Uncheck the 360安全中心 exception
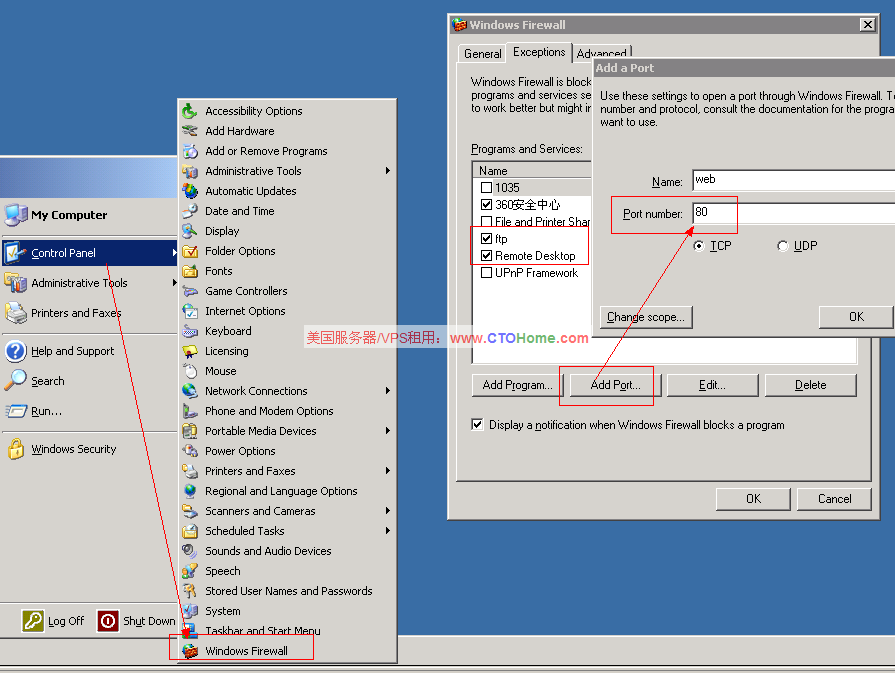 click(x=486, y=204)
